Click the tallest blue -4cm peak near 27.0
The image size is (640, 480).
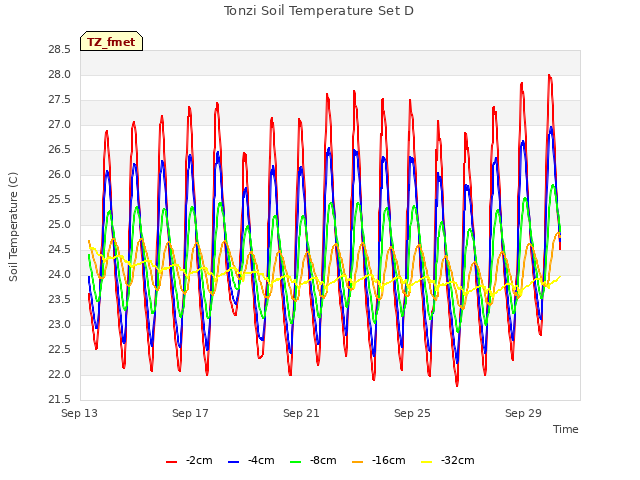click(x=551, y=127)
